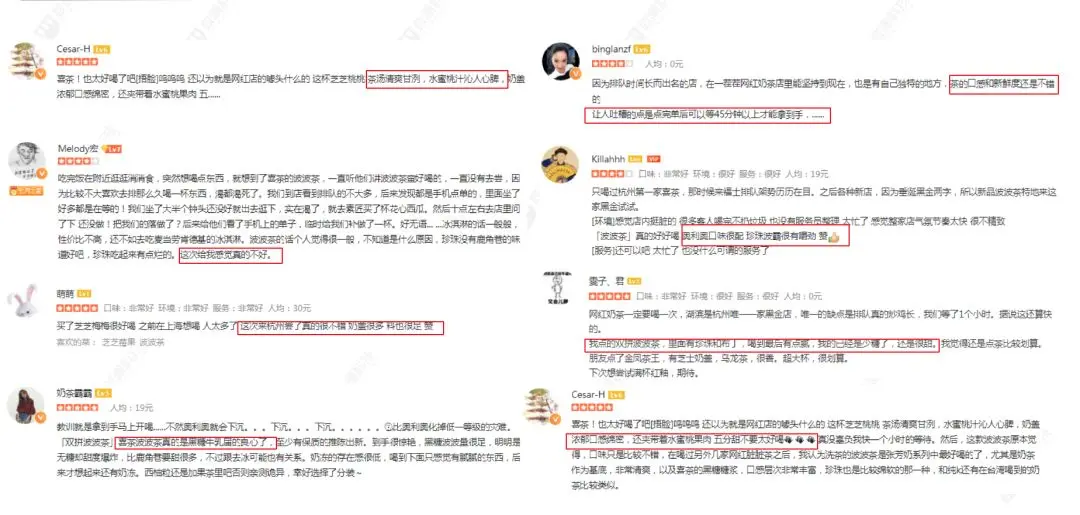Viewport: 1080px width, 515px height.
Task: Click the 芝芝莓果 liked-dish link
Action: click(116, 341)
